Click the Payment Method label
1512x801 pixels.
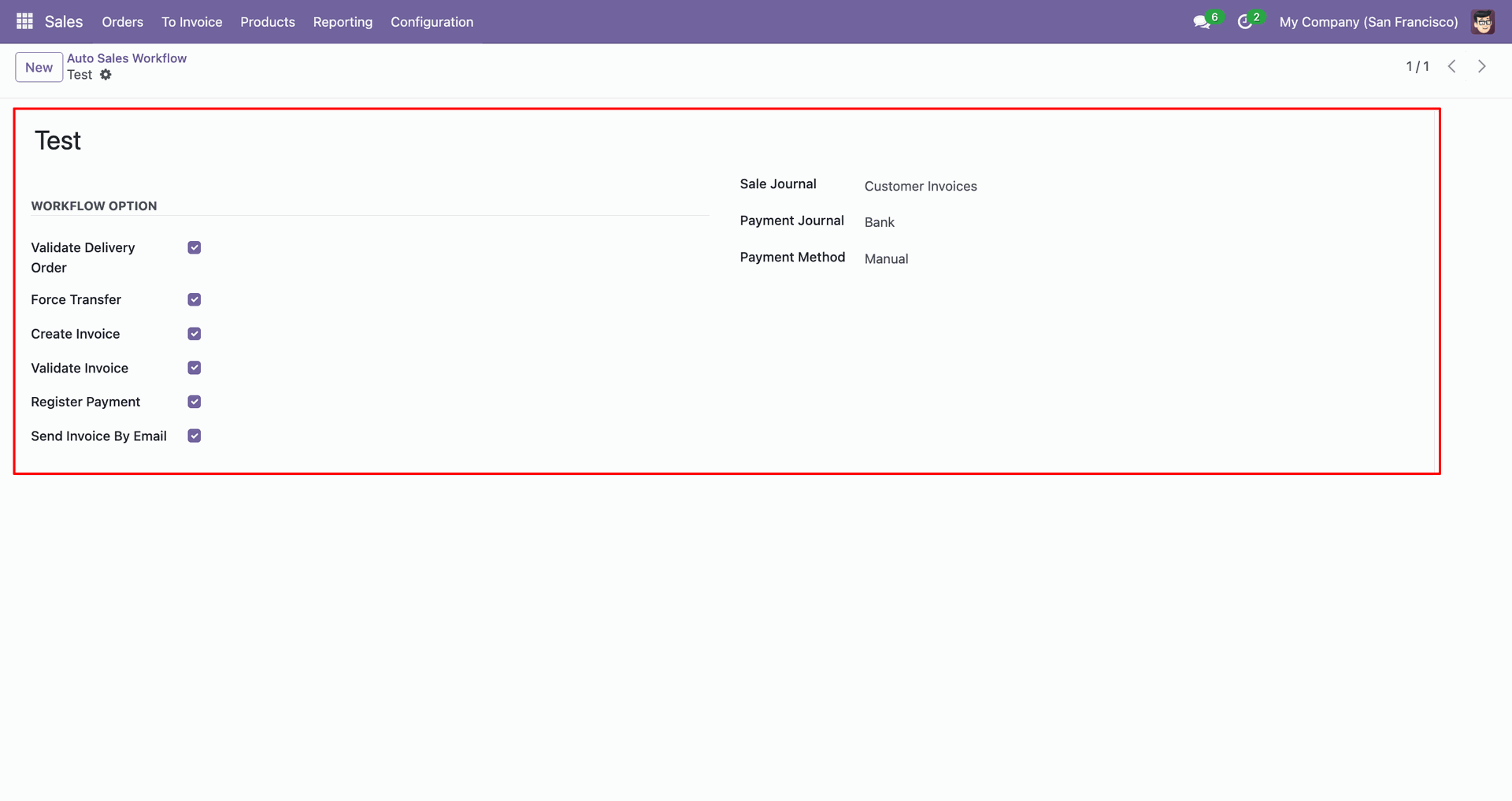(x=792, y=257)
